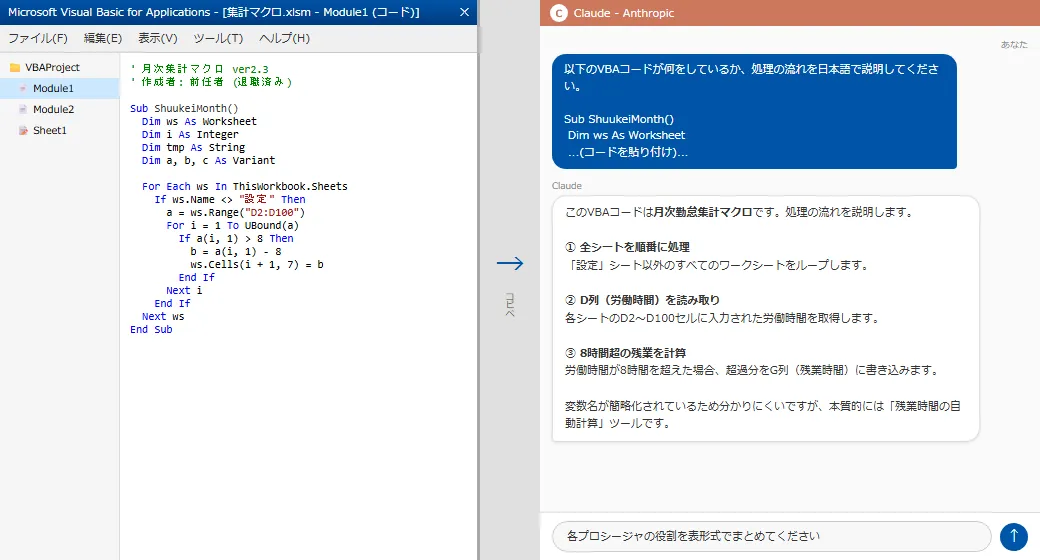Click the Dim i As Integer line
The width and height of the screenshot is (1040, 560).
point(190,134)
